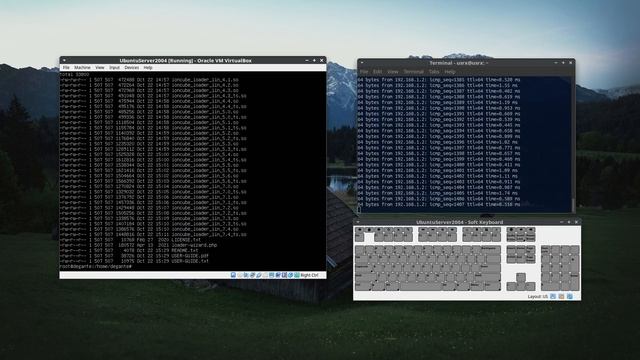Toggle the Caps Lock key on Soft Keyboard
640x360 pixels.
pyautogui.click(x=363, y=268)
